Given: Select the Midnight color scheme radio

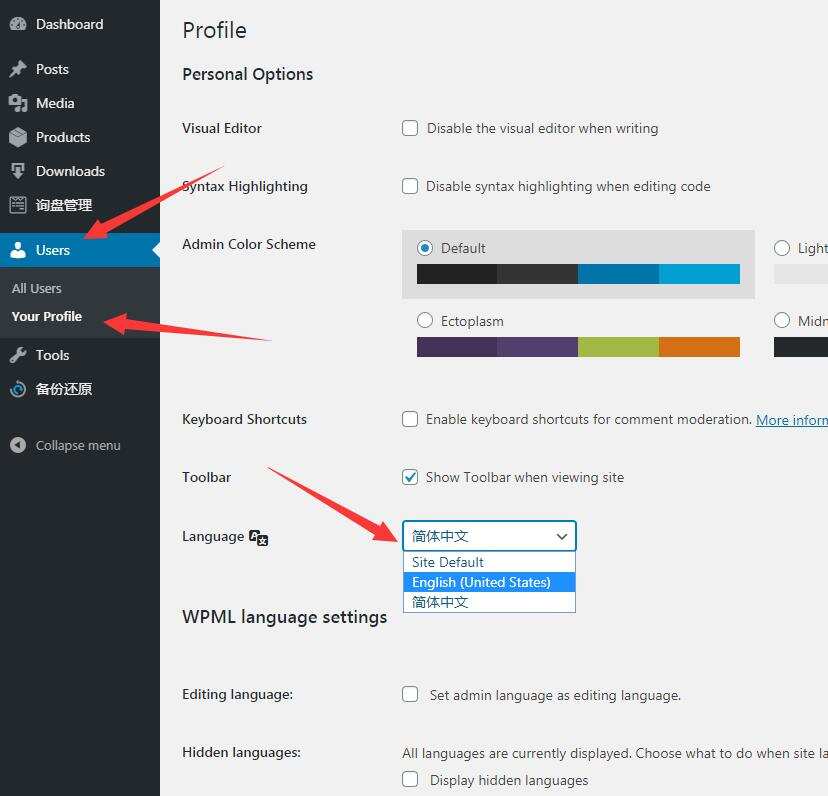Looking at the screenshot, I should [782, 320].
